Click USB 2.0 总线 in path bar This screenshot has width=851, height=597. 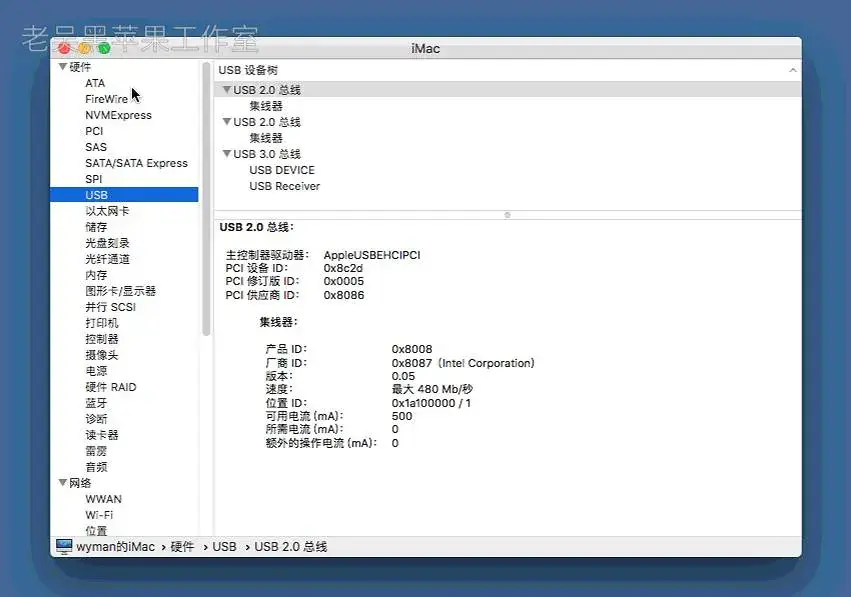(290, 547)
